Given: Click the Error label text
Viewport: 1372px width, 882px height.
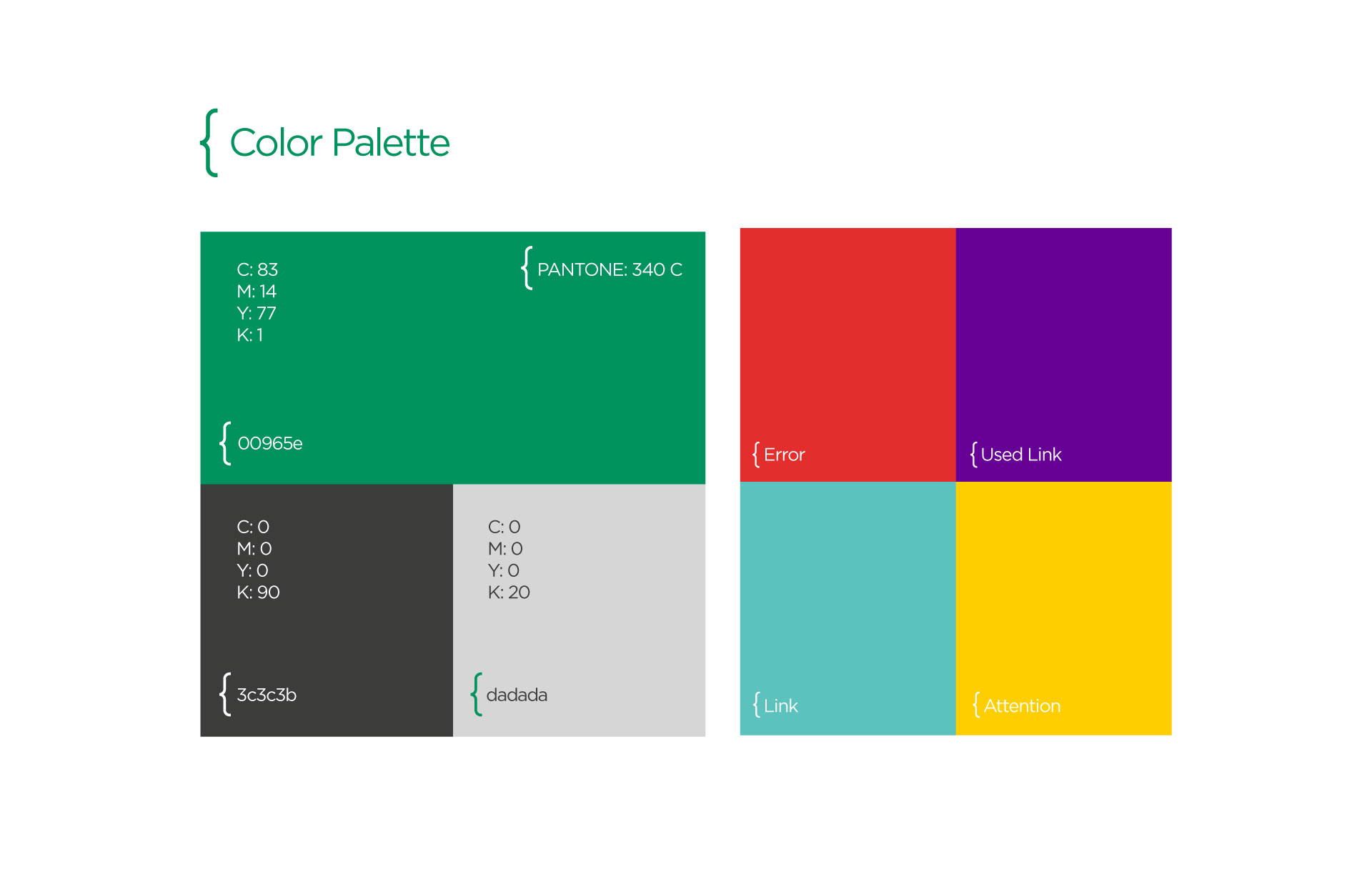Looking at the screenshot, I should click(x=784, y=455).
